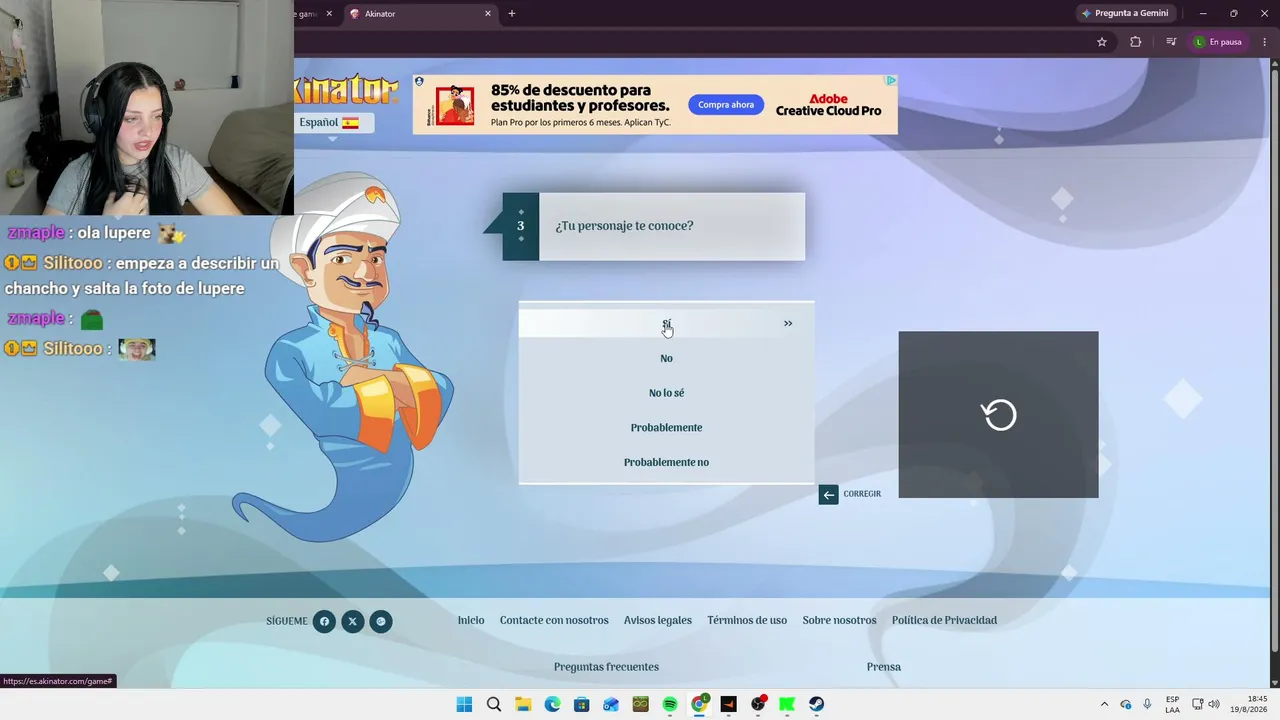Open Windows taskbar search
This screenshot has height=720, width=1280.
click(x=494, y=704)
